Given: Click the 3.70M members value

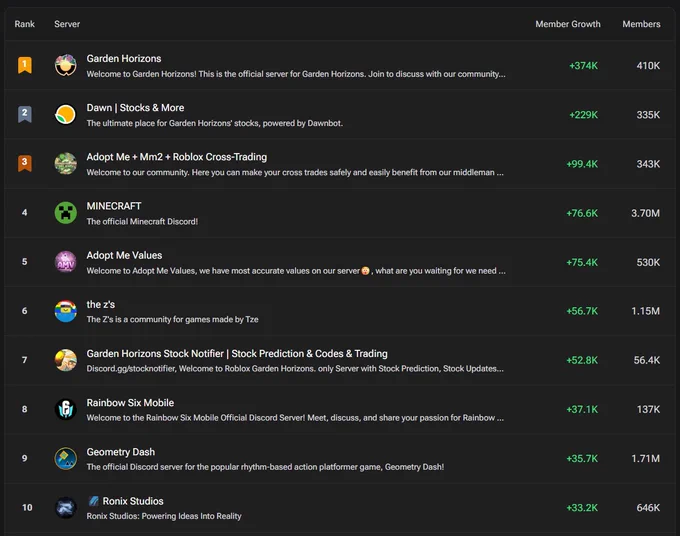Looking at the screenshot, I should (645, 213).
